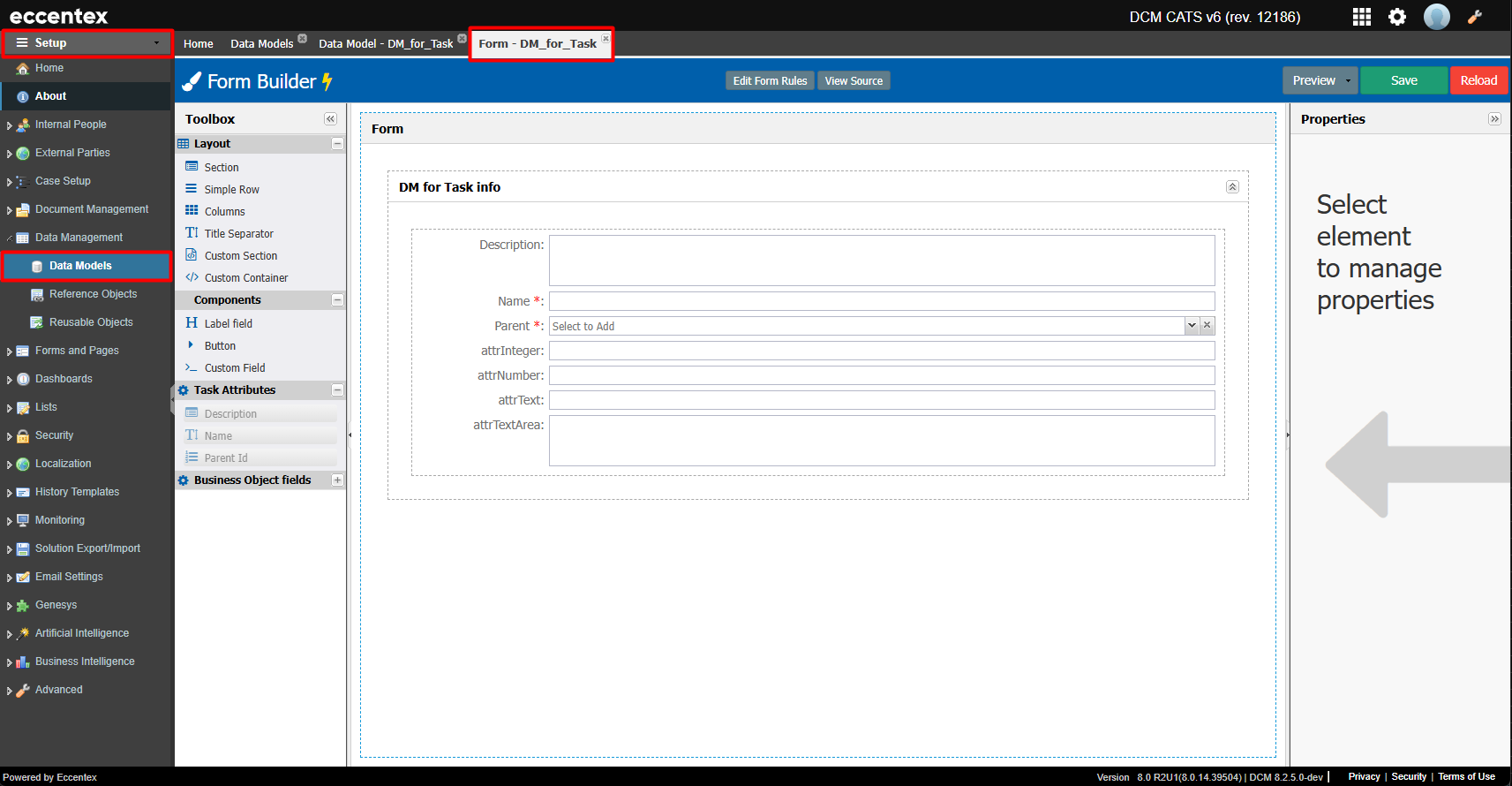Select Data Models in sidebar
Screen dimensions: 1512x786
87,266
